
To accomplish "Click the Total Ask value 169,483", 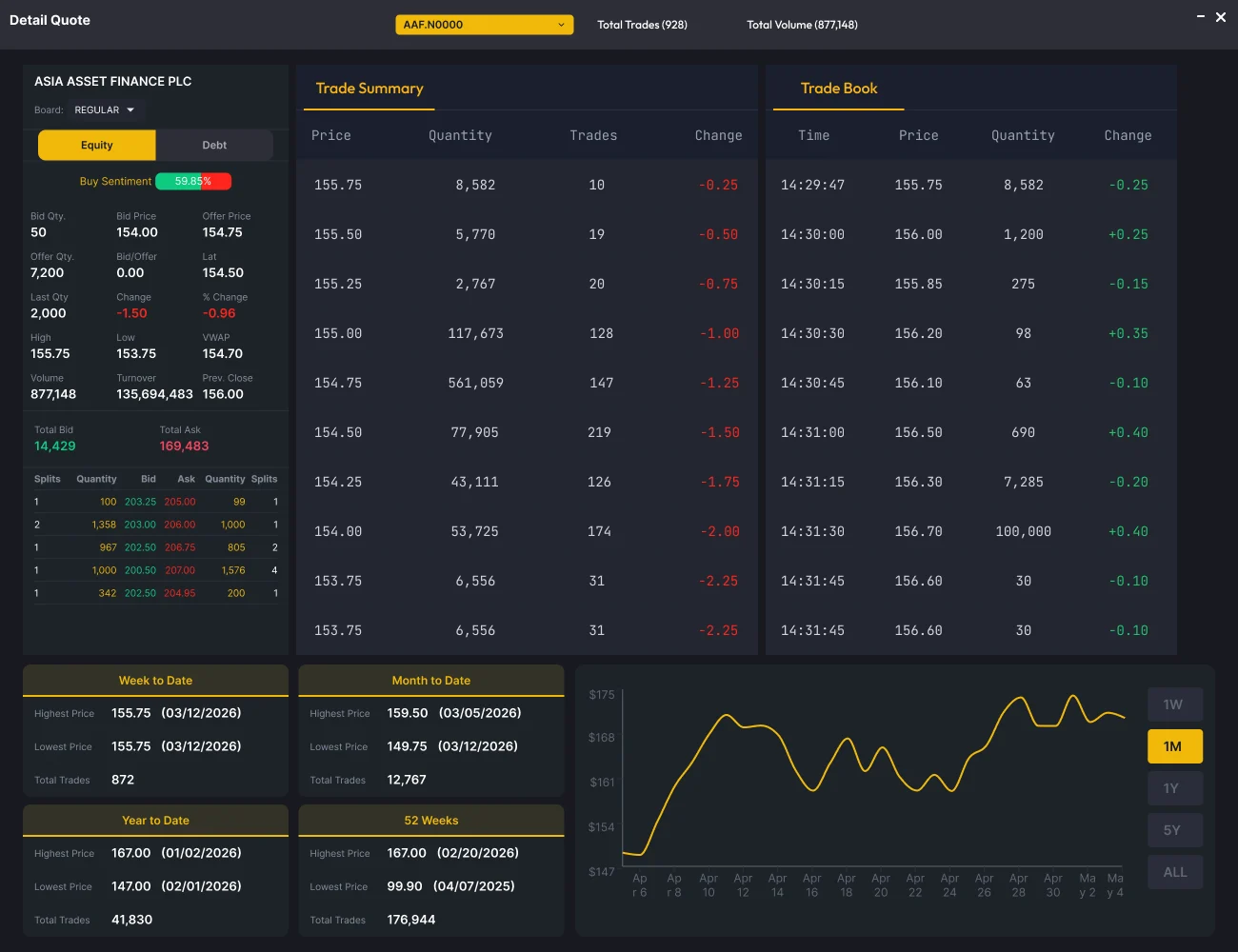I will coord(184,446).
